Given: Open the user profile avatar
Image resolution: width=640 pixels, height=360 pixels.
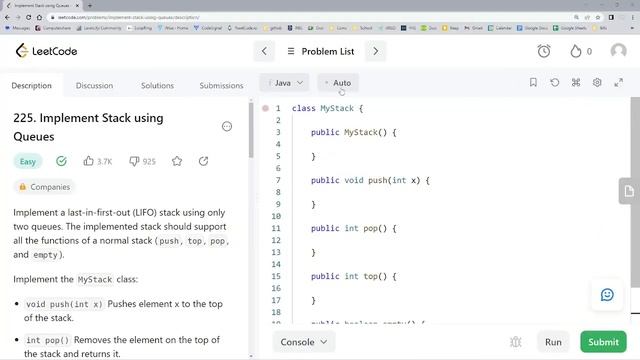Looking at the screenshot, I should click(618, 51).
